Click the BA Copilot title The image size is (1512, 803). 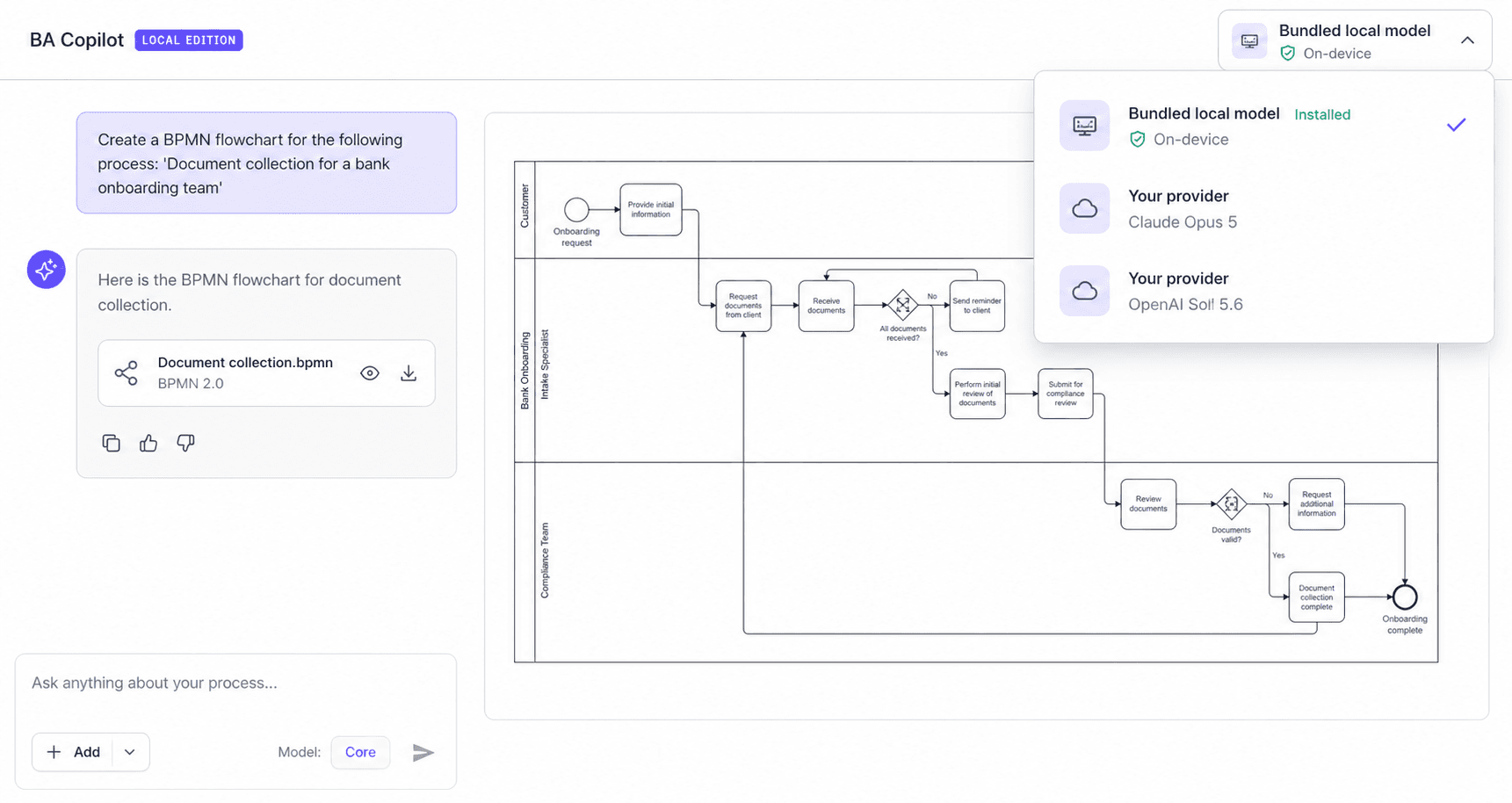(76, 40)
